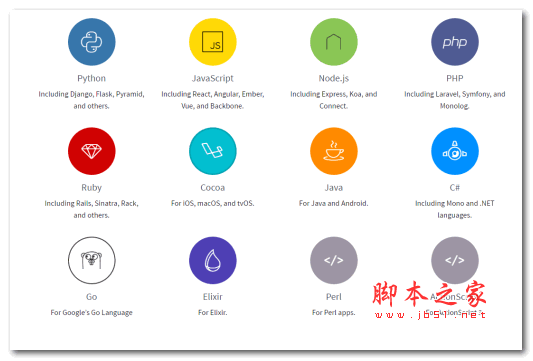Select the purple Elixir droplet icon
The width and height of the screenshot is (533, 361).
click(212, 260)
